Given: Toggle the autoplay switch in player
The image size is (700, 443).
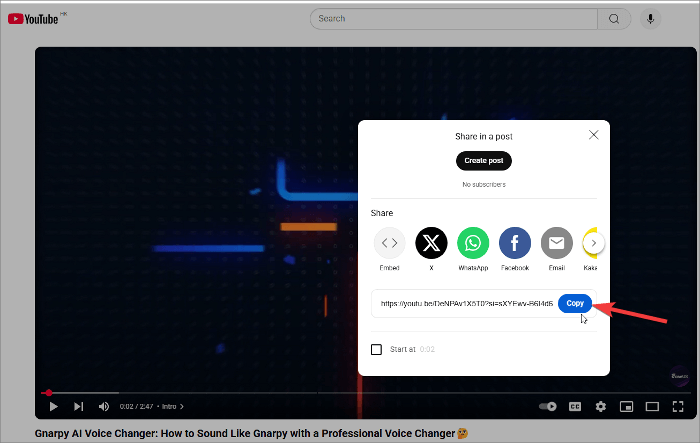Looking at the screenshot, I should tap(547, 407).
